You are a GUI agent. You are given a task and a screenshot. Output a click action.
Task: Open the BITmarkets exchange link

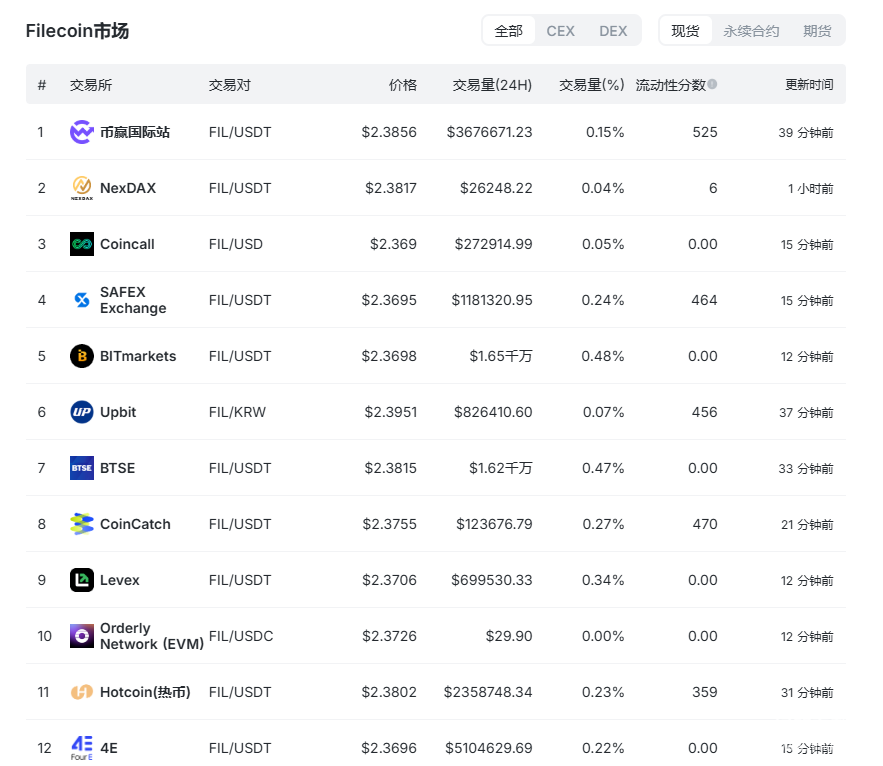pyautogui.click(x=138, y=356)
